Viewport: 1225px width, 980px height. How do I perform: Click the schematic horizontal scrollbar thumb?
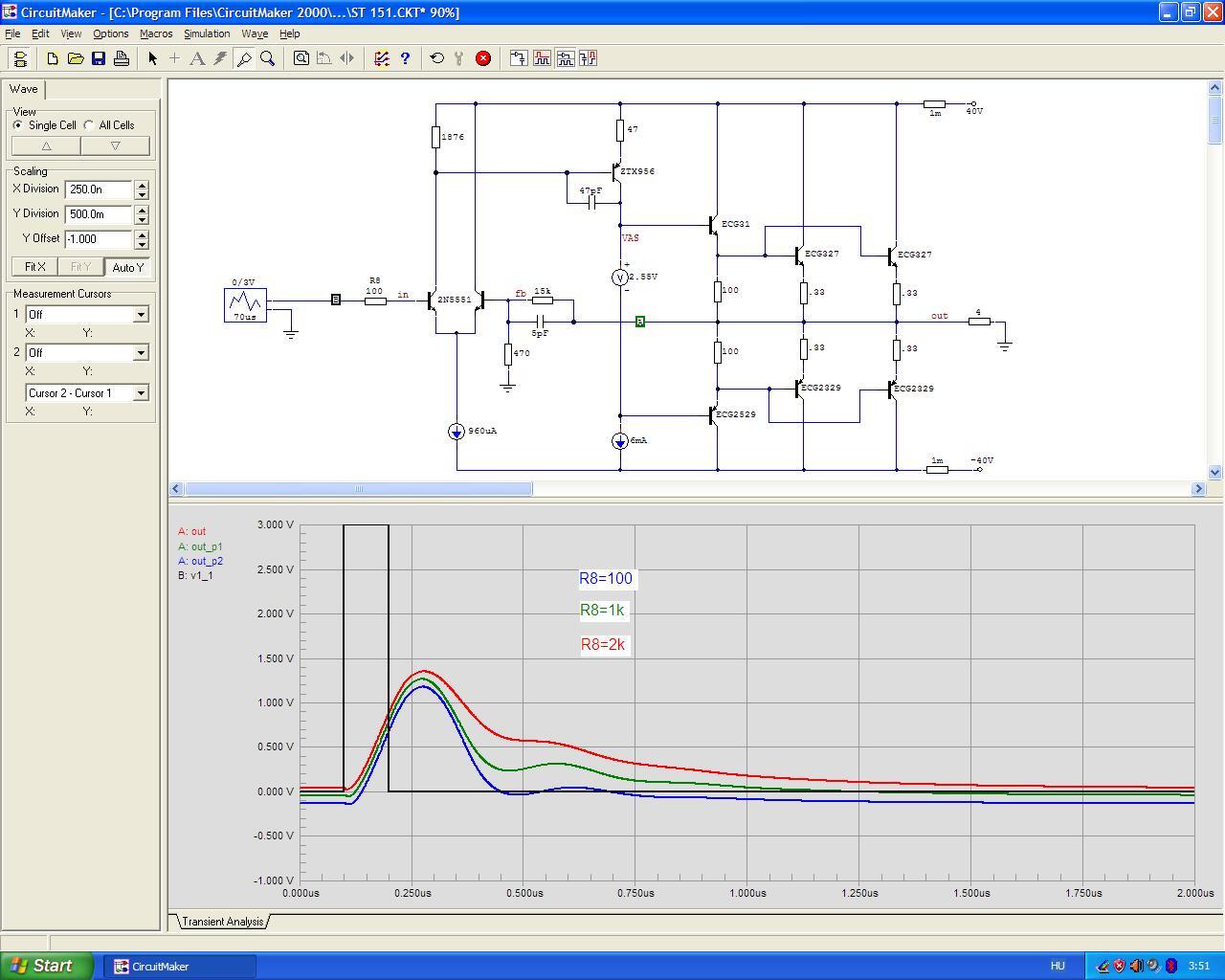click(x=359, y=489)
